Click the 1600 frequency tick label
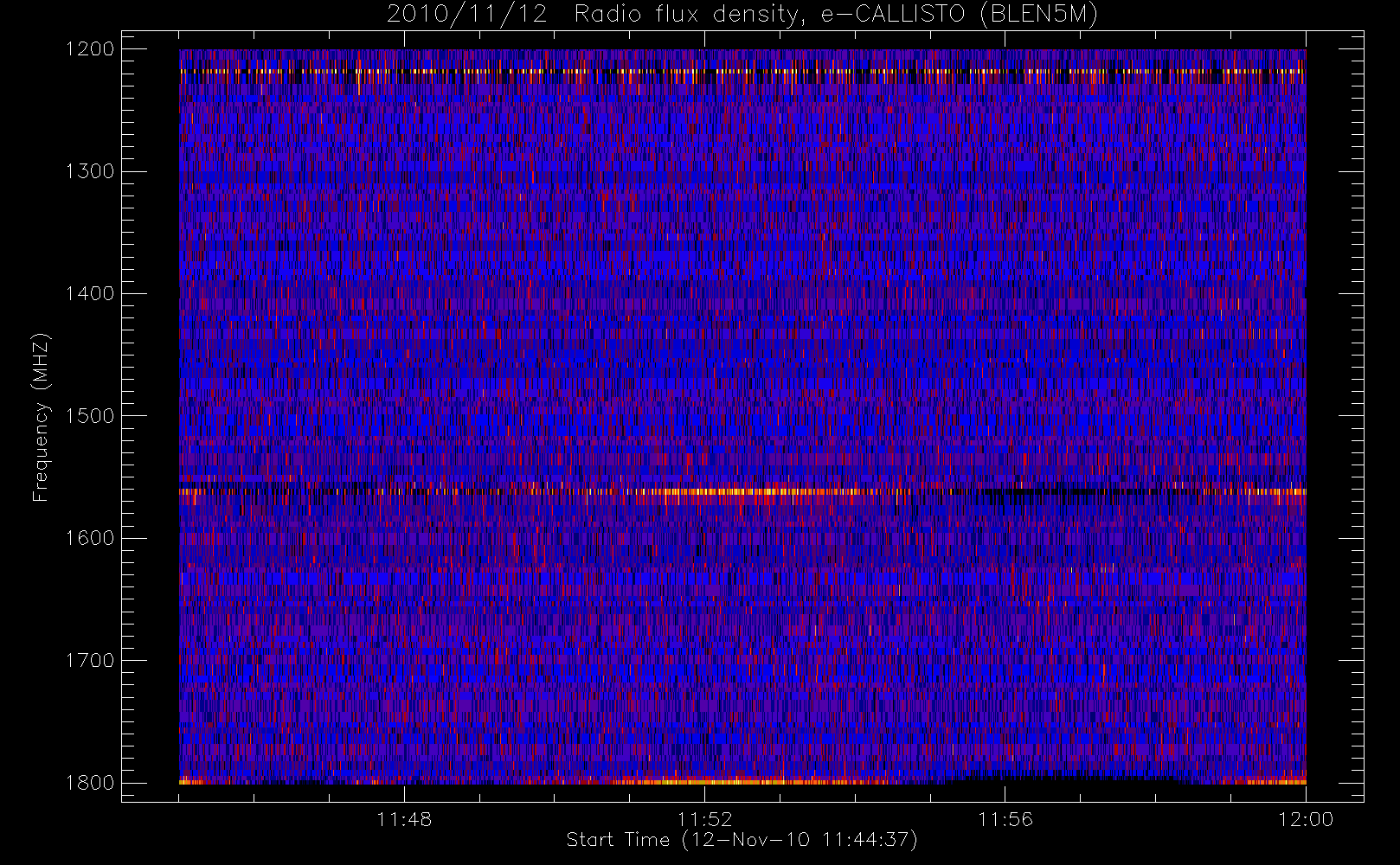Image resolution: width=1400 pixels, height=865 pixels. 90,538
